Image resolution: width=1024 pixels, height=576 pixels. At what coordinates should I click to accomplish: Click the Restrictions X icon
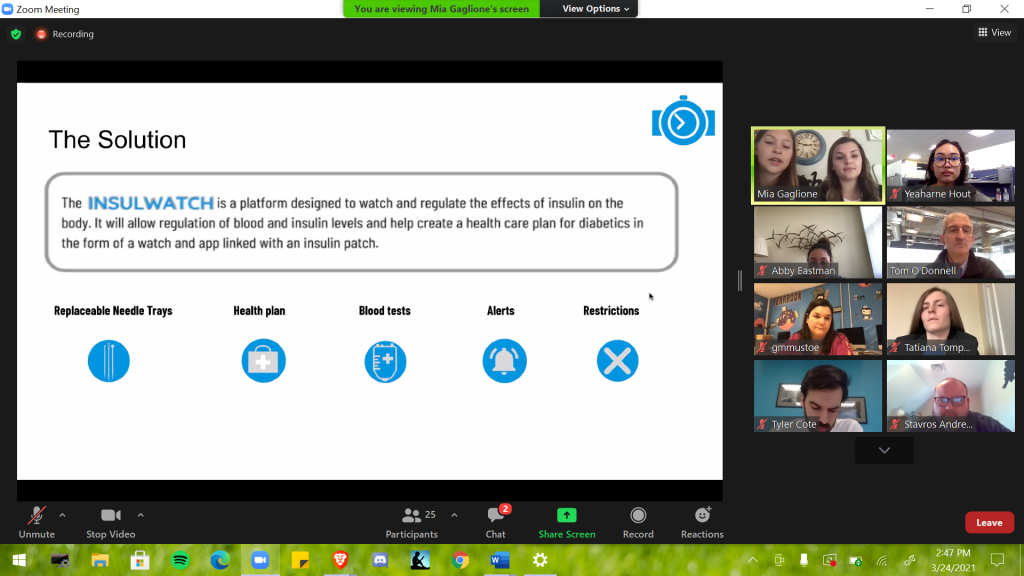[617, 360]
